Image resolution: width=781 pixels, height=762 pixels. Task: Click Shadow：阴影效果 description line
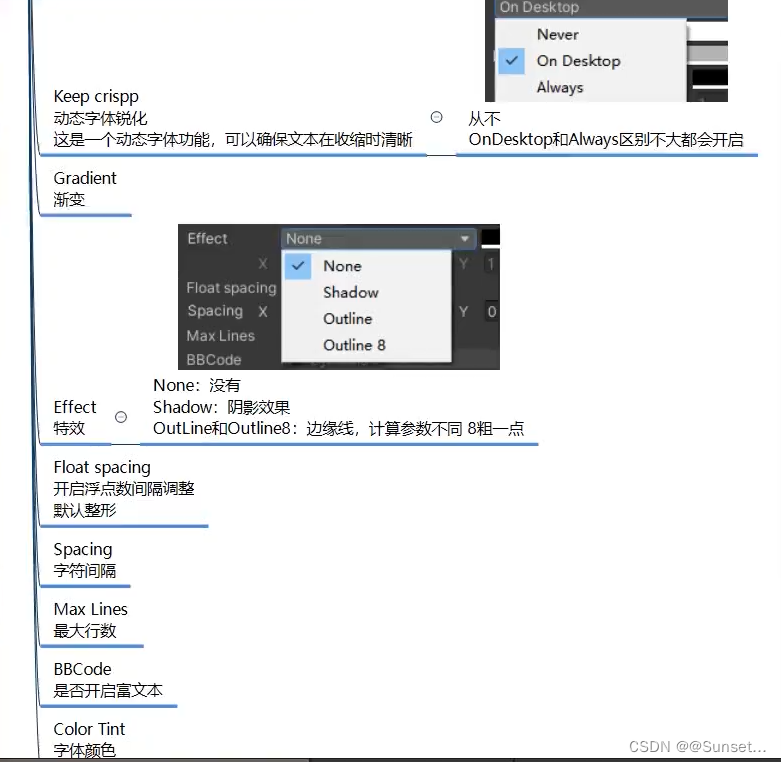click(x=222, y=407)
